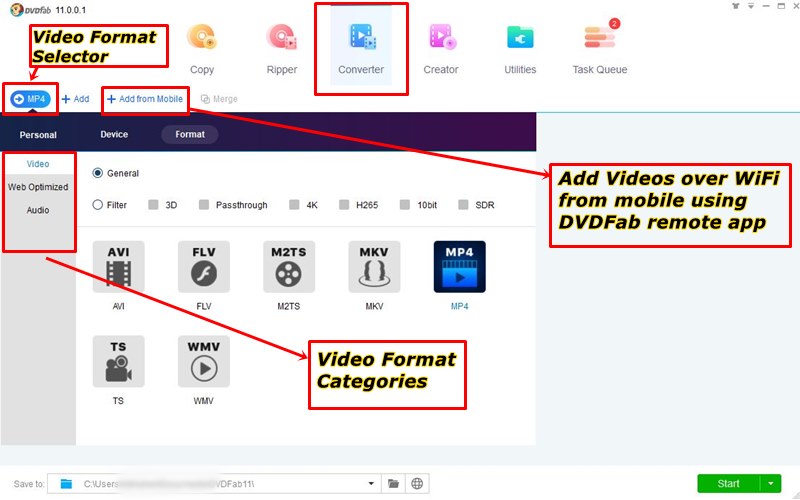
Task: Open the skin/shirt icon in title bar
Action: point(736,6)
